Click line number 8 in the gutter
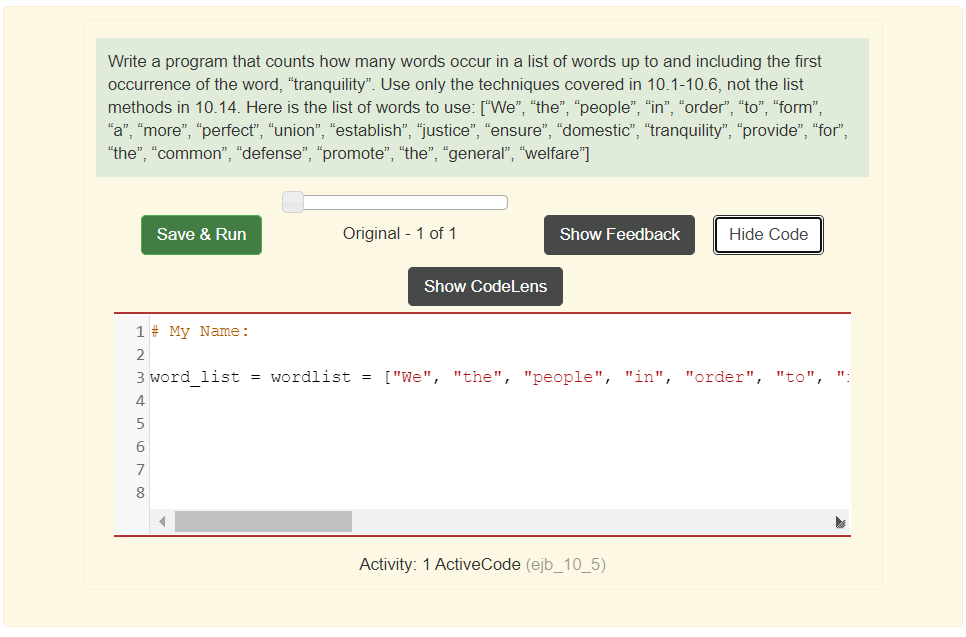Screen dimensions: 966x637 [x=140, y=493]
